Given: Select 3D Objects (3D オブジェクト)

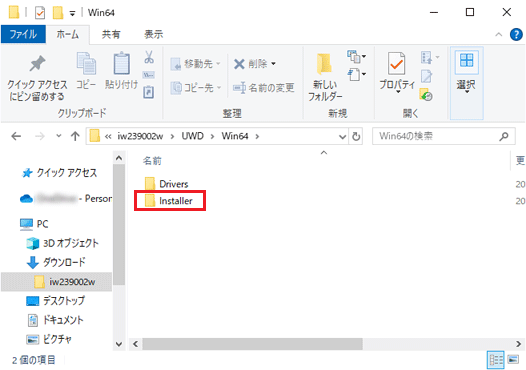Looking at the screenshot, I should coord(62,243).
